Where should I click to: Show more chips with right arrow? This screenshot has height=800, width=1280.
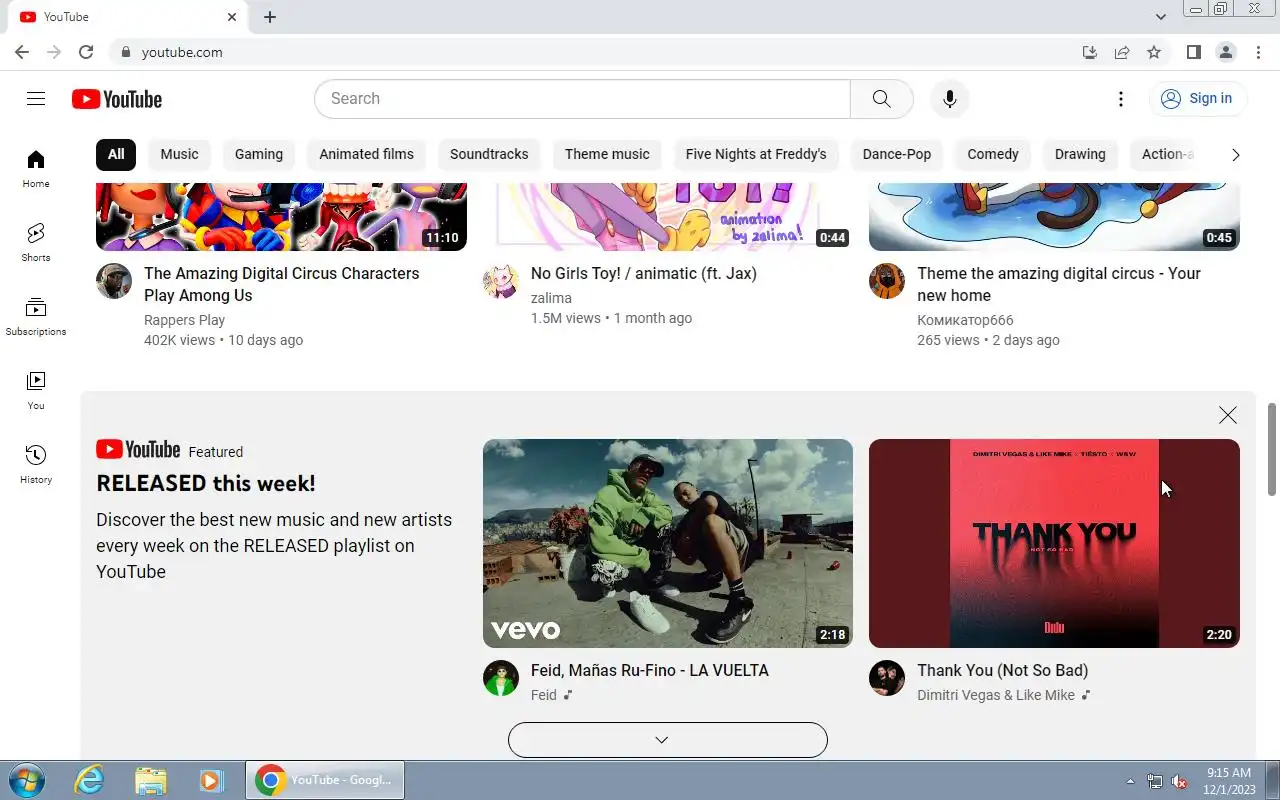1235,154
